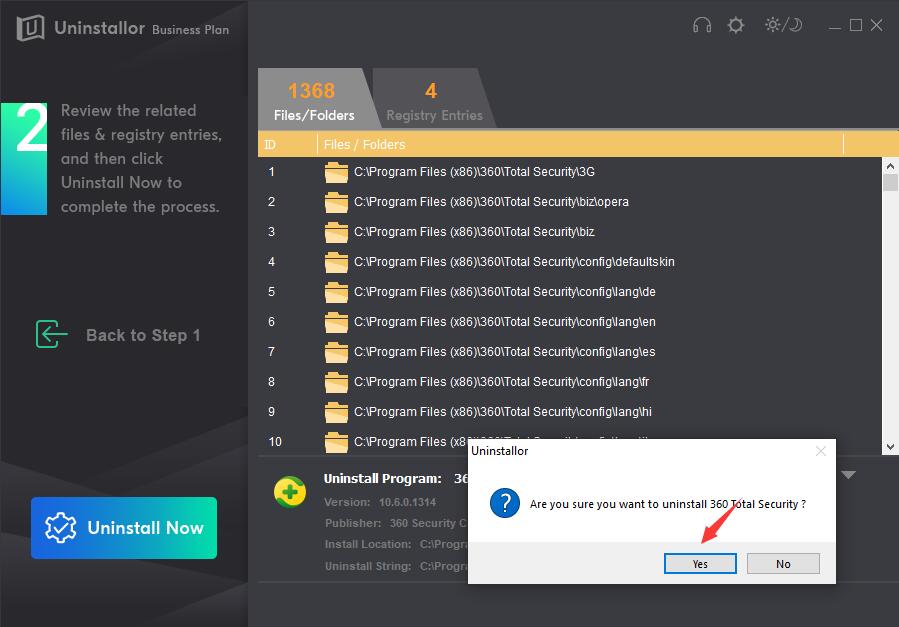Click No to cancel the uninstall
Viewport: 899px width, 627px height.
[783, 564]
